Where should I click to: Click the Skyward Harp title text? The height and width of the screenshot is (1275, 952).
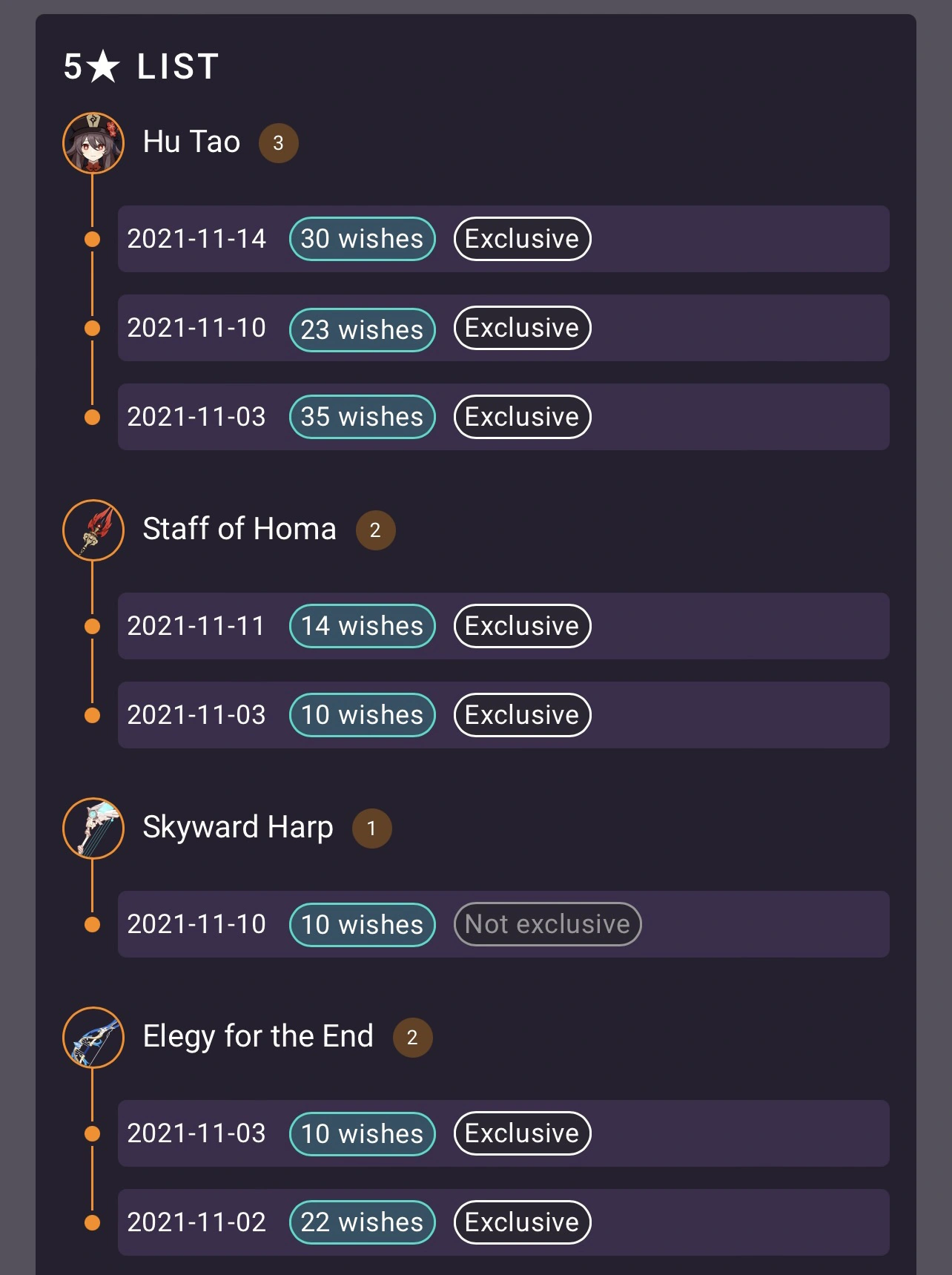pos(237,827)
